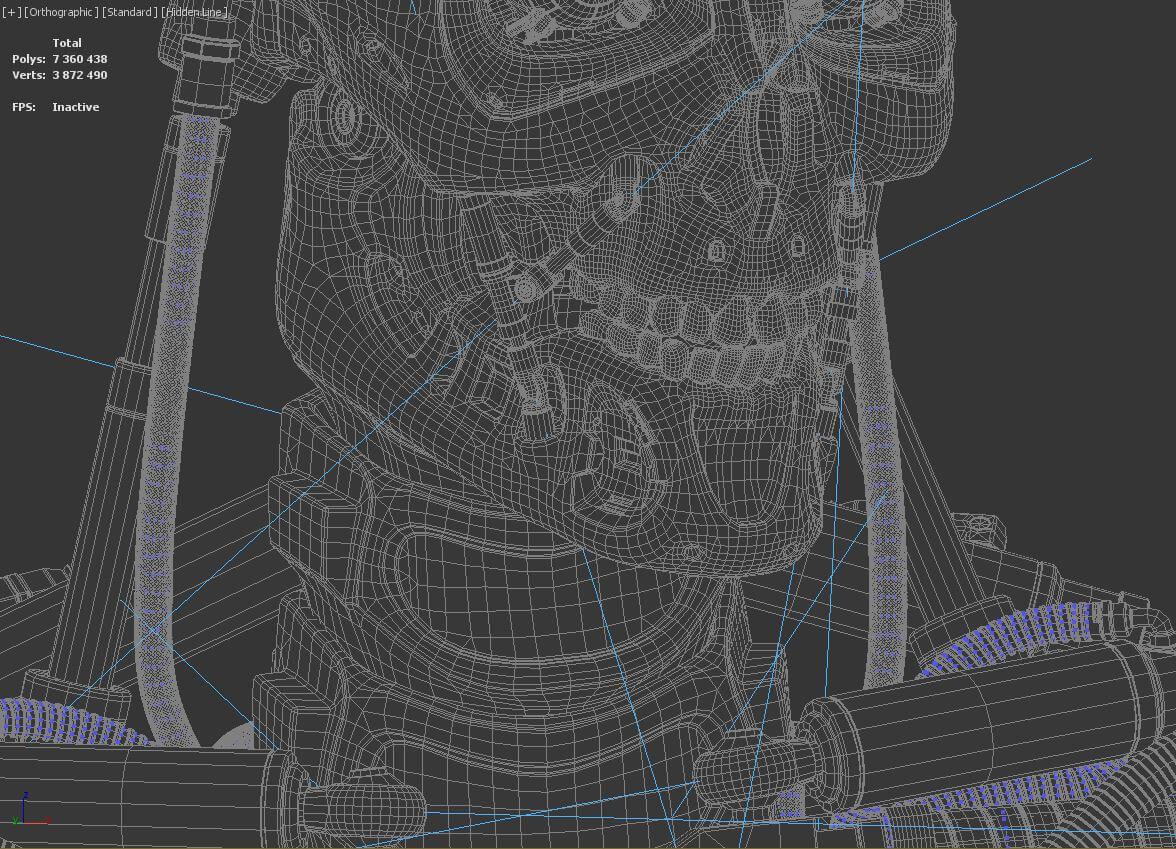Select the blue coil spring at bottom left
1176x849 pixels.
coord(50,720)
